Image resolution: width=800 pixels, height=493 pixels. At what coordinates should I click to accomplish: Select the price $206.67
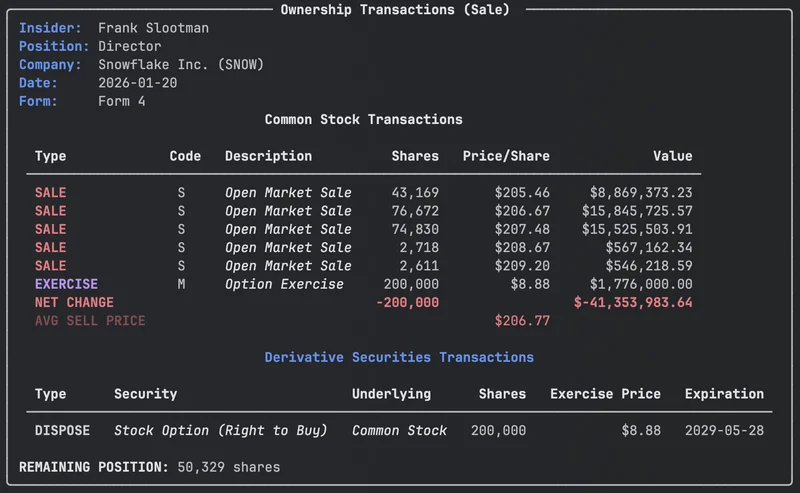coord(522,211)
